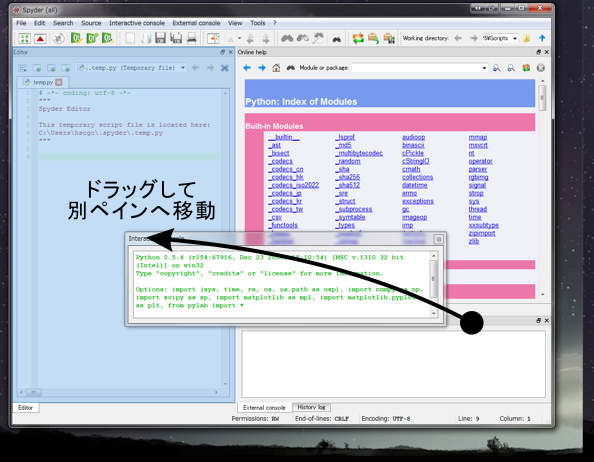Click the binoculars find icon in toolbar
The image size is (594, 462).
(x=287, y=38)
